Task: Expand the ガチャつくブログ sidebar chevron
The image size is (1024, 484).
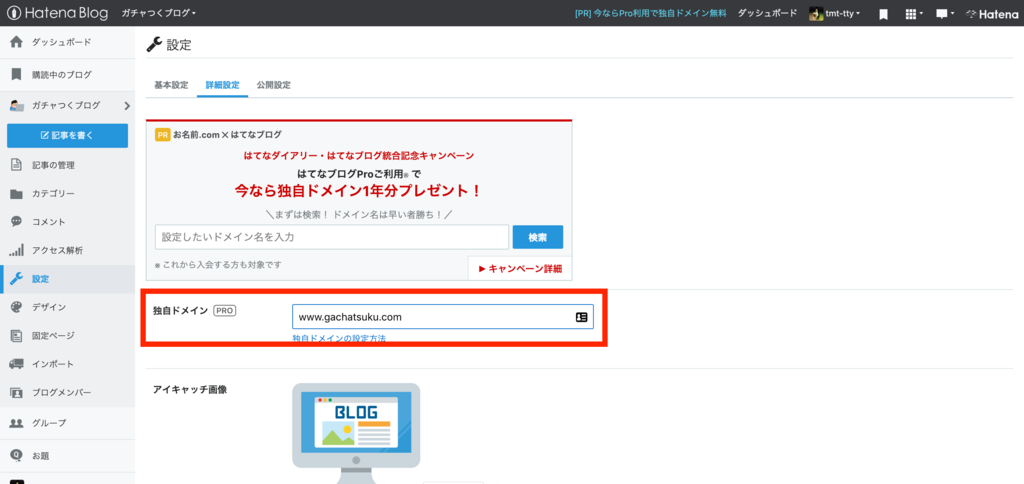Action: [x=127, y=105]
